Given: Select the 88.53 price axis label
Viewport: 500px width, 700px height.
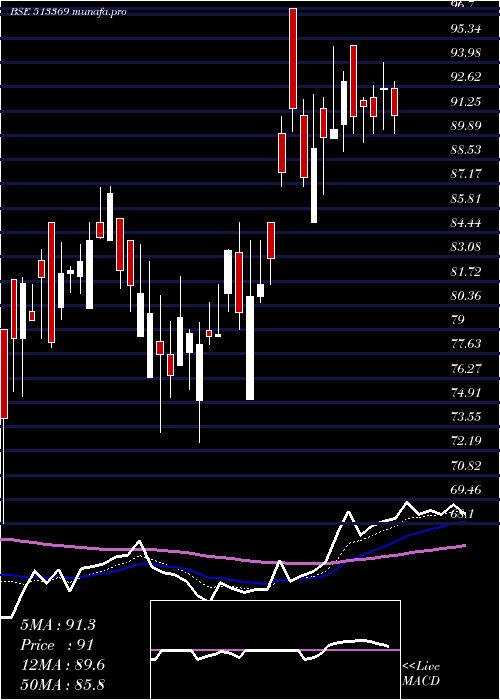Looking at the screenshot, I should (x=467, y=150).
